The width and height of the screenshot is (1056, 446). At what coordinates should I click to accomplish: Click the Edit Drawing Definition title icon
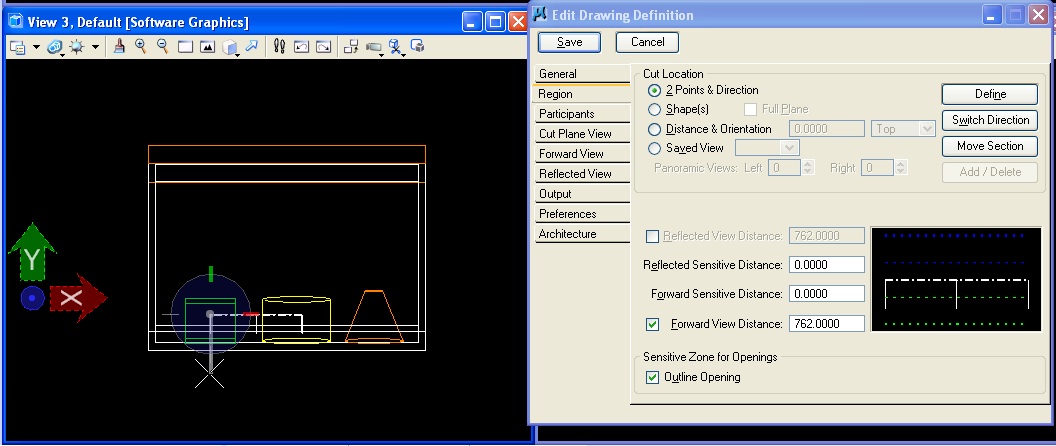[x=539, y=15]
